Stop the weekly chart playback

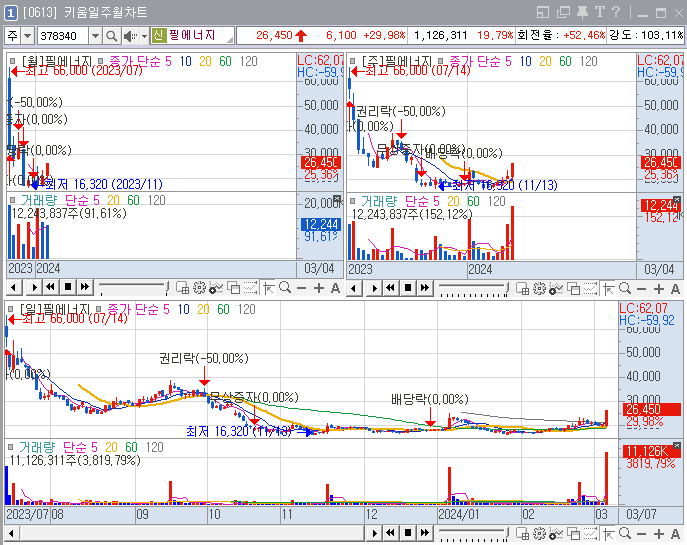click(x=407, y=287)
